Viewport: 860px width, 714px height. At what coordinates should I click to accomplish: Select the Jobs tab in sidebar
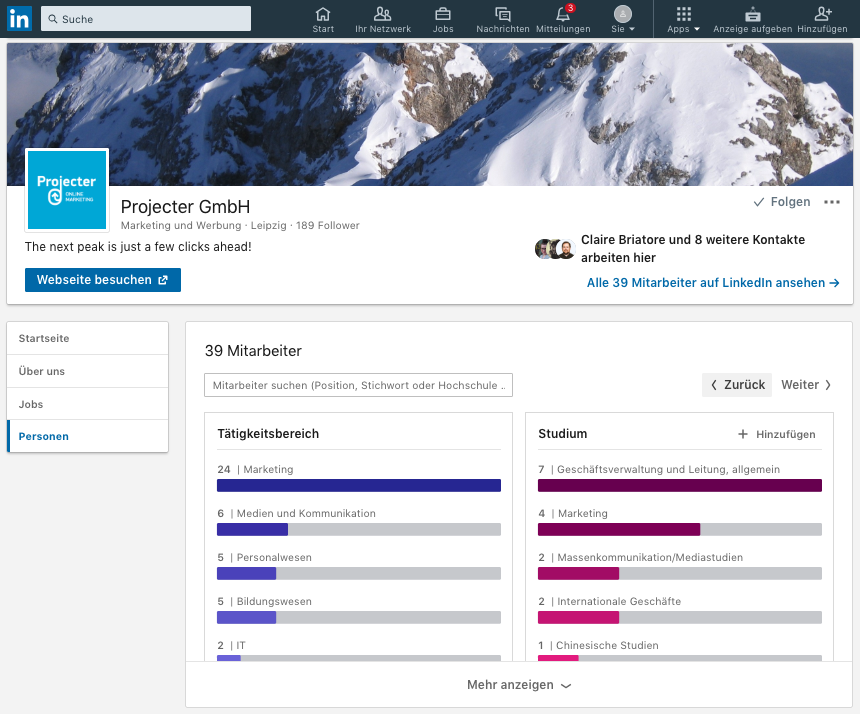88,404
